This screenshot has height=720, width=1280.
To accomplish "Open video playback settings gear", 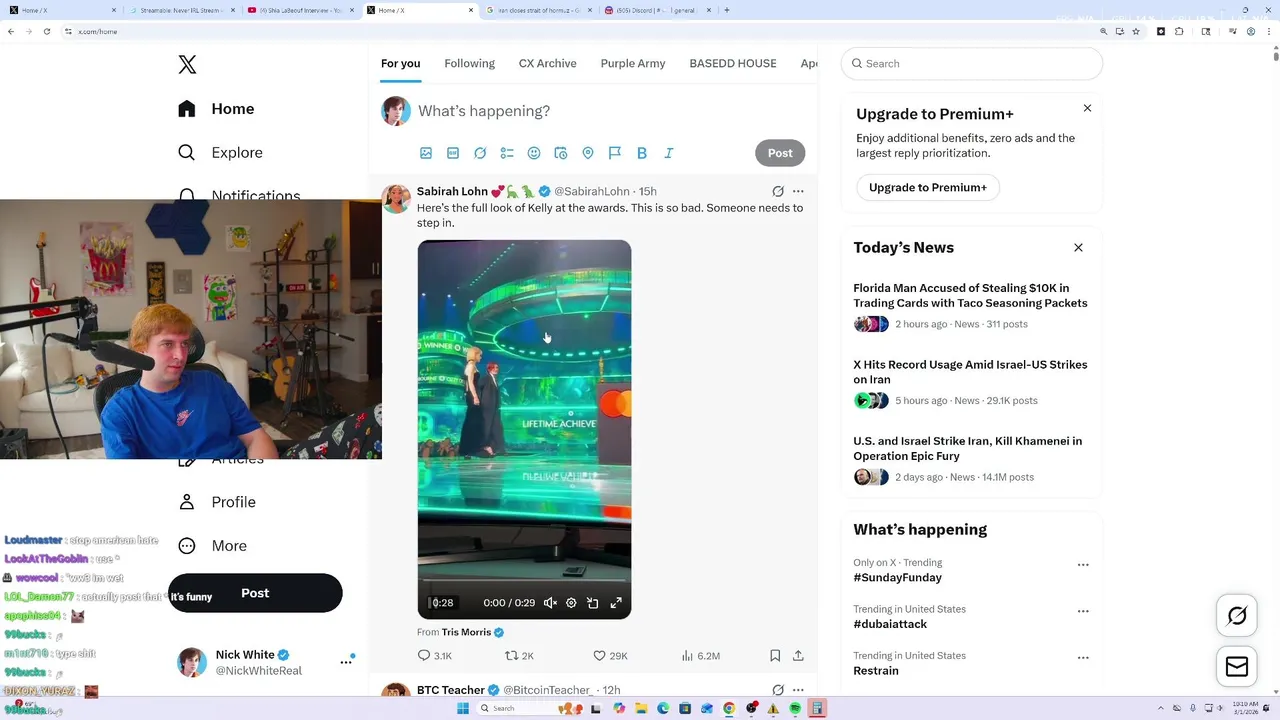I will tap(571, 603).
